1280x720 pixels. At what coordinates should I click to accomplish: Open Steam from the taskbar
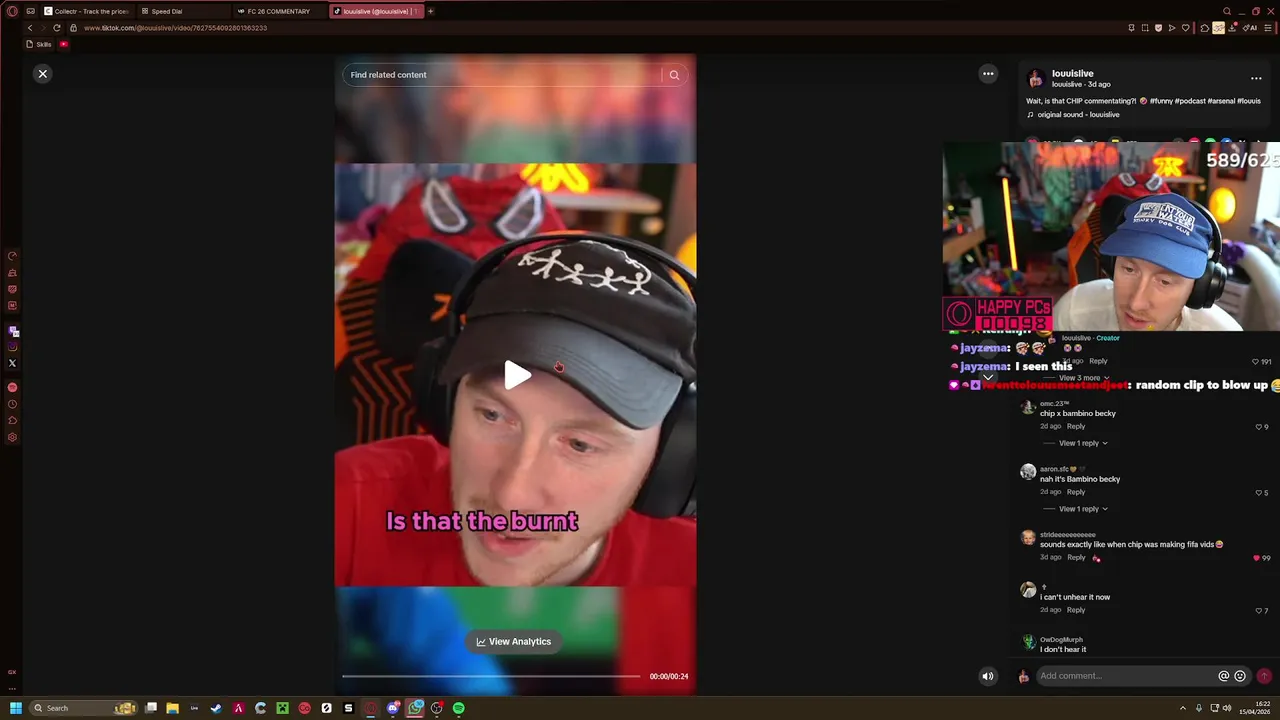216,708
